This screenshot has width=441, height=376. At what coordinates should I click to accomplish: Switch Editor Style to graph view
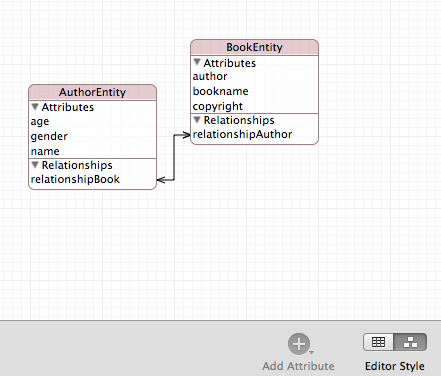pyautogui.click(x=410, y=342)
